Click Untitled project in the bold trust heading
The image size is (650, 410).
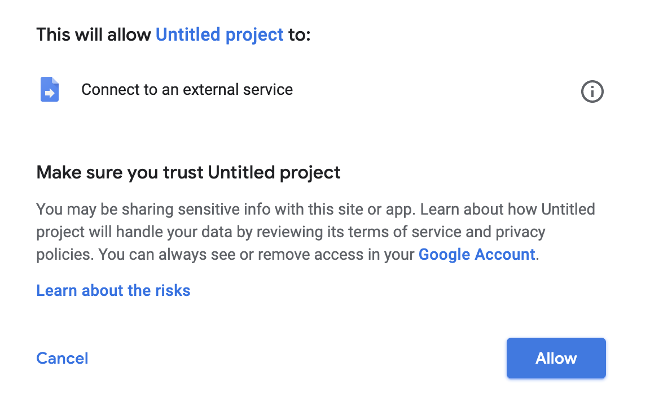point(274,172)
